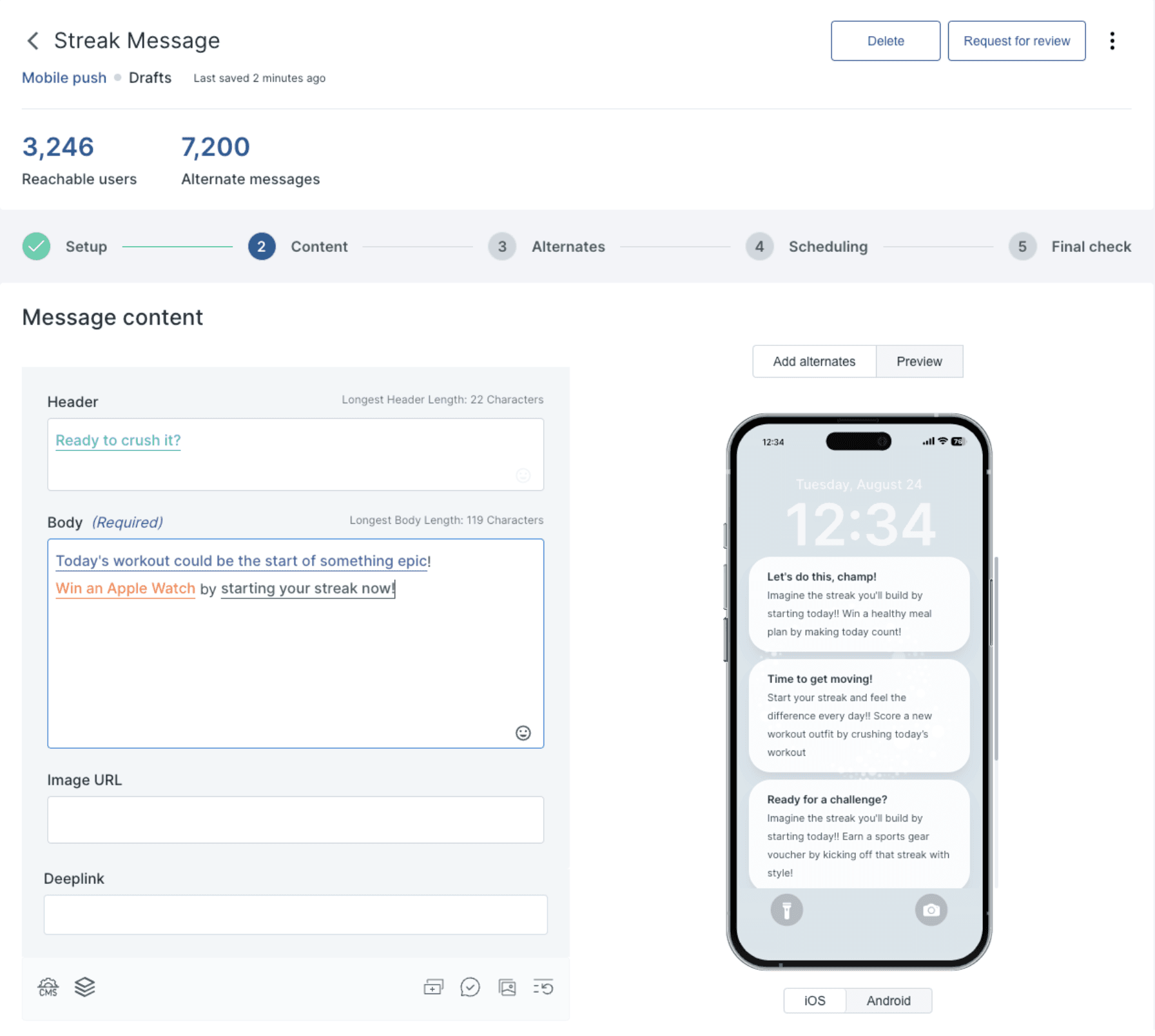Open the emoji picker in Body field
The image size is (1155, 1036).
tap(523, 733)
